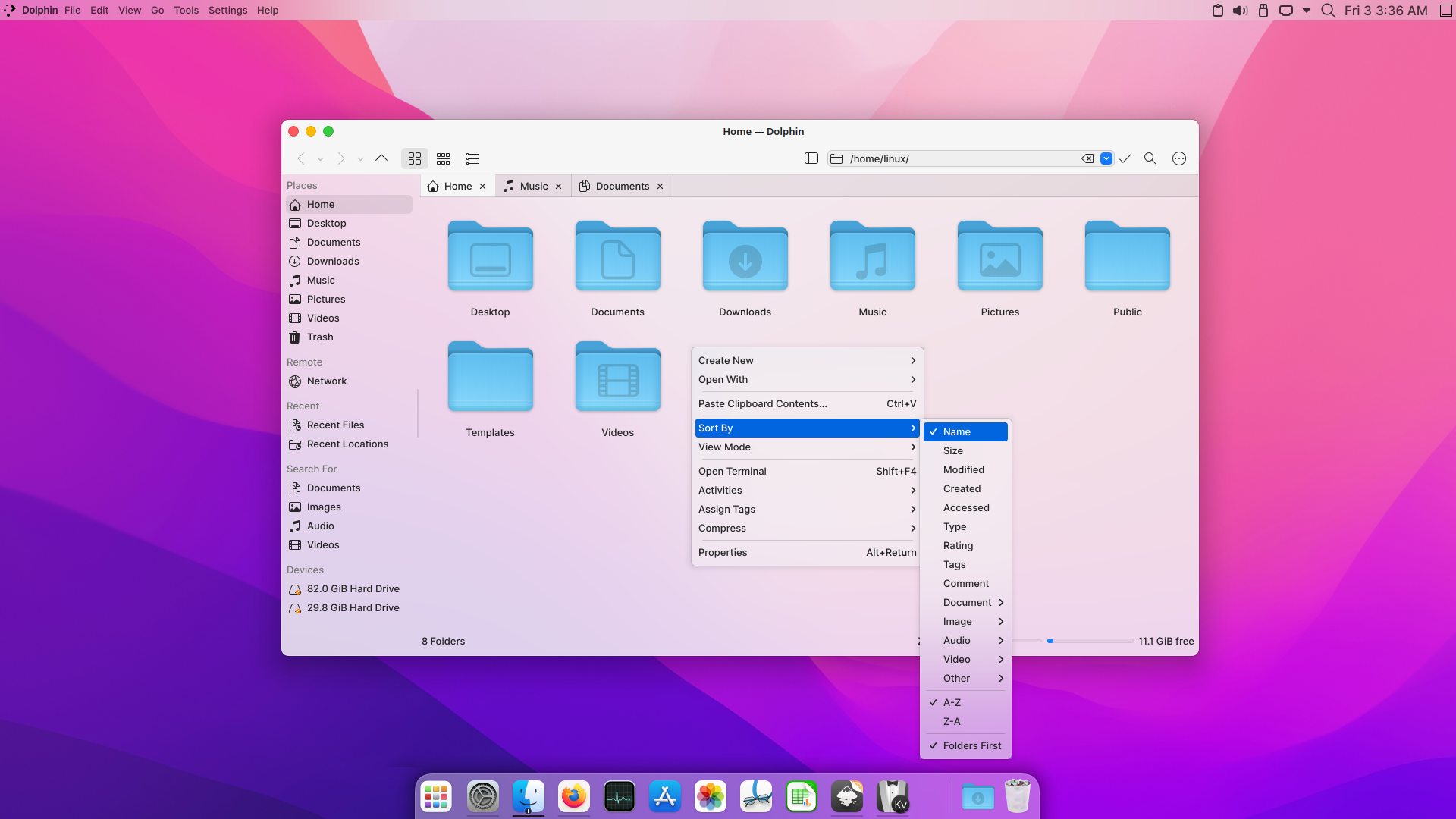Screen dimensions: 1456x819
Task: Click the Documents tab in the tab bar
Action: pyautogui.click(x=622, y=186)
